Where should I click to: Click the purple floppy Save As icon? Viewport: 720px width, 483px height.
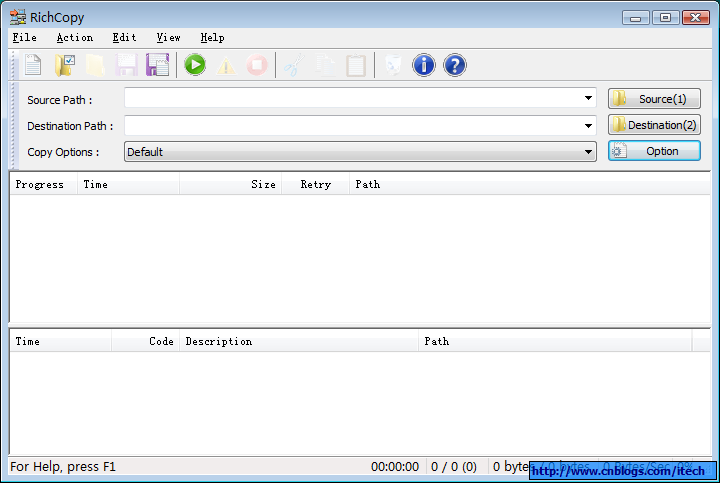[x=157, y=65]
